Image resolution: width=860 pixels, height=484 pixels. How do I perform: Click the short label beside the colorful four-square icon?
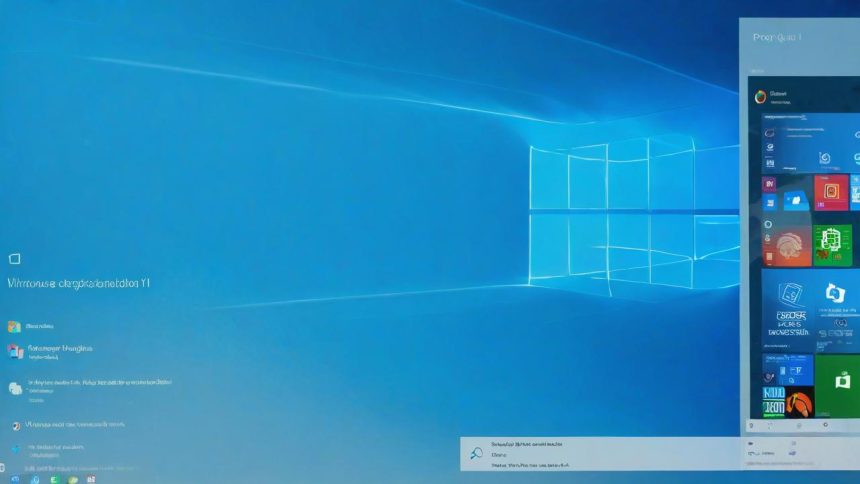(41, 326)
